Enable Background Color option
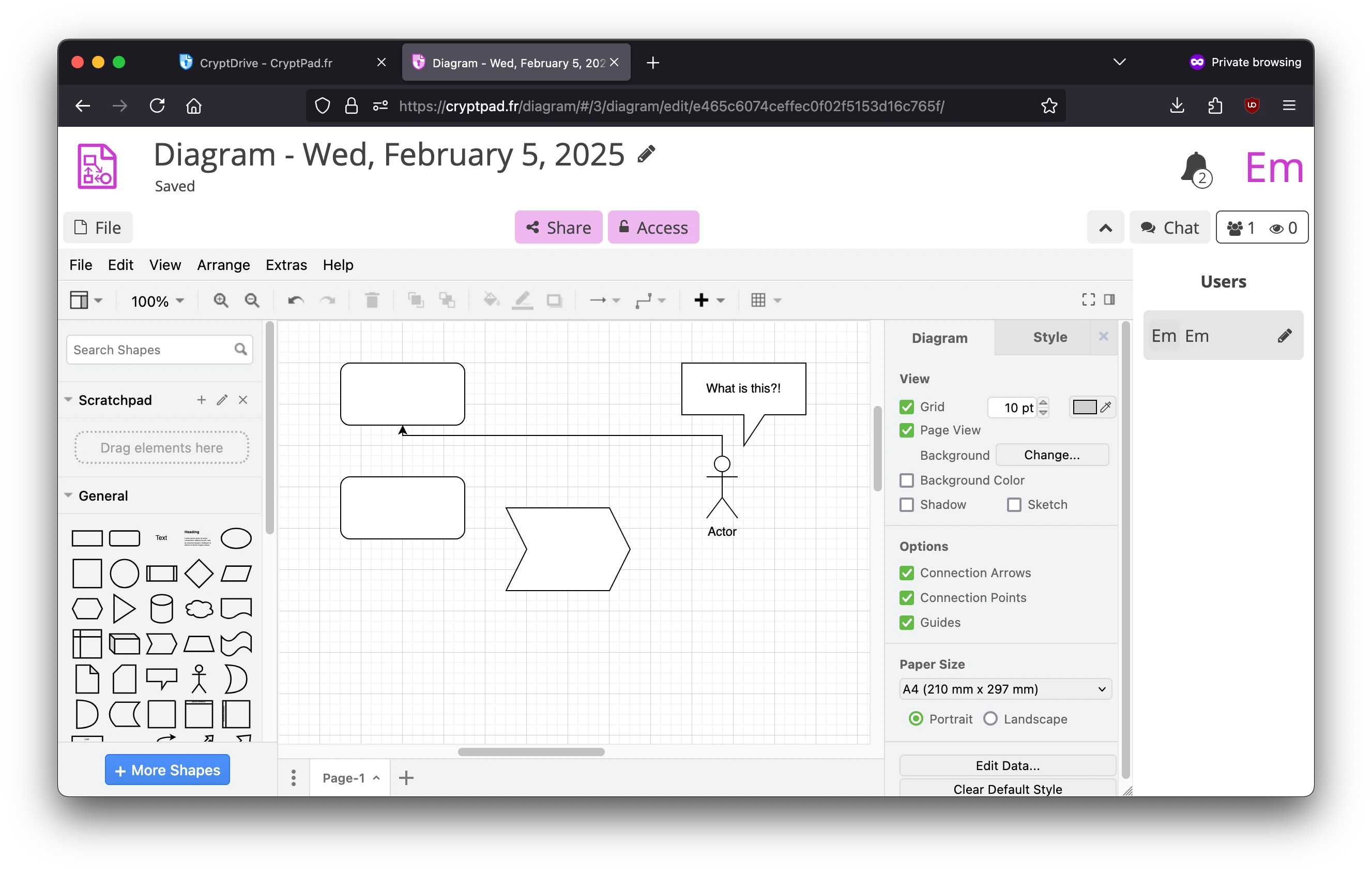This screenshot has height=873, width=1372. pos(906,480)
